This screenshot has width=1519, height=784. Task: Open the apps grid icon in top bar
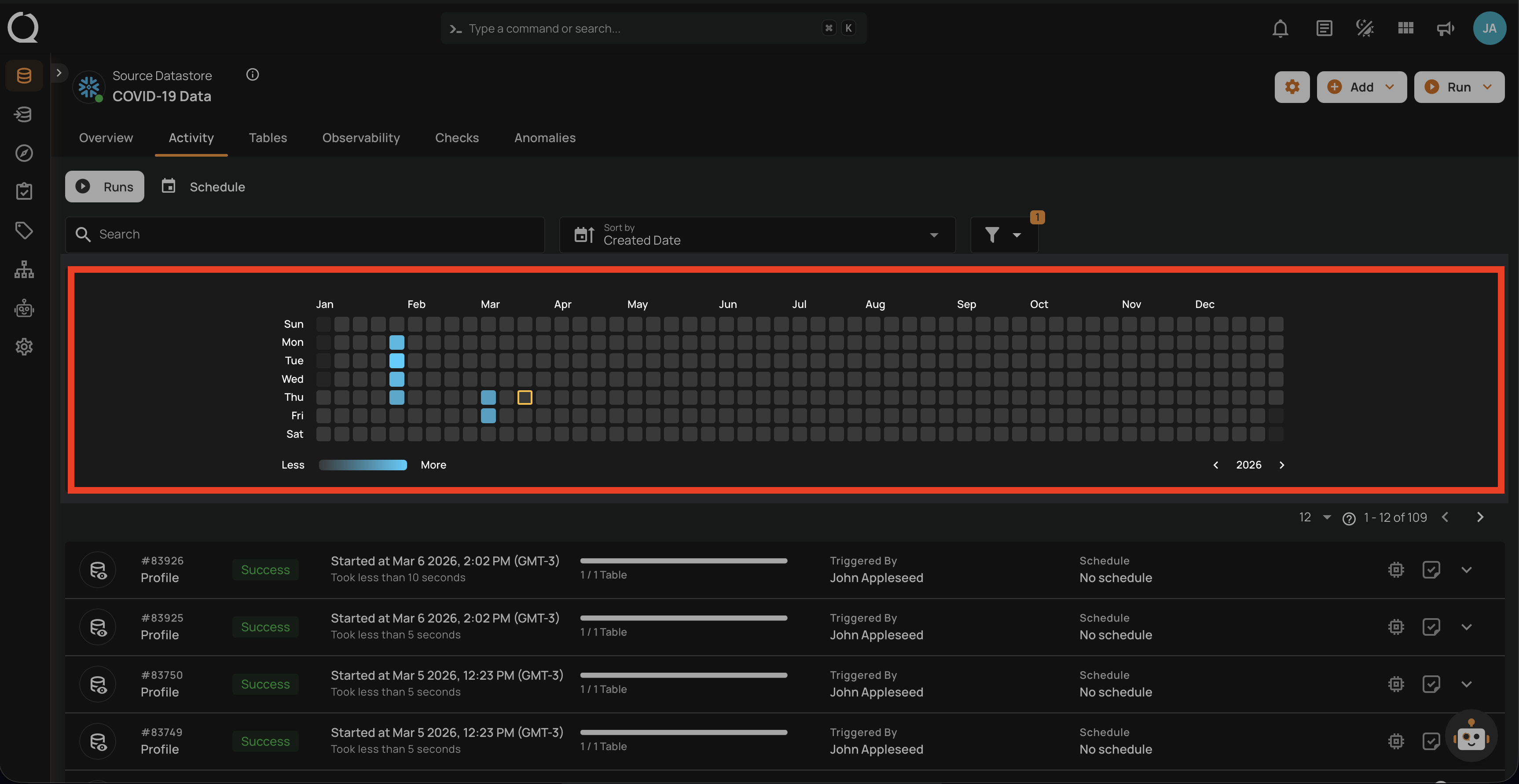1405,28
